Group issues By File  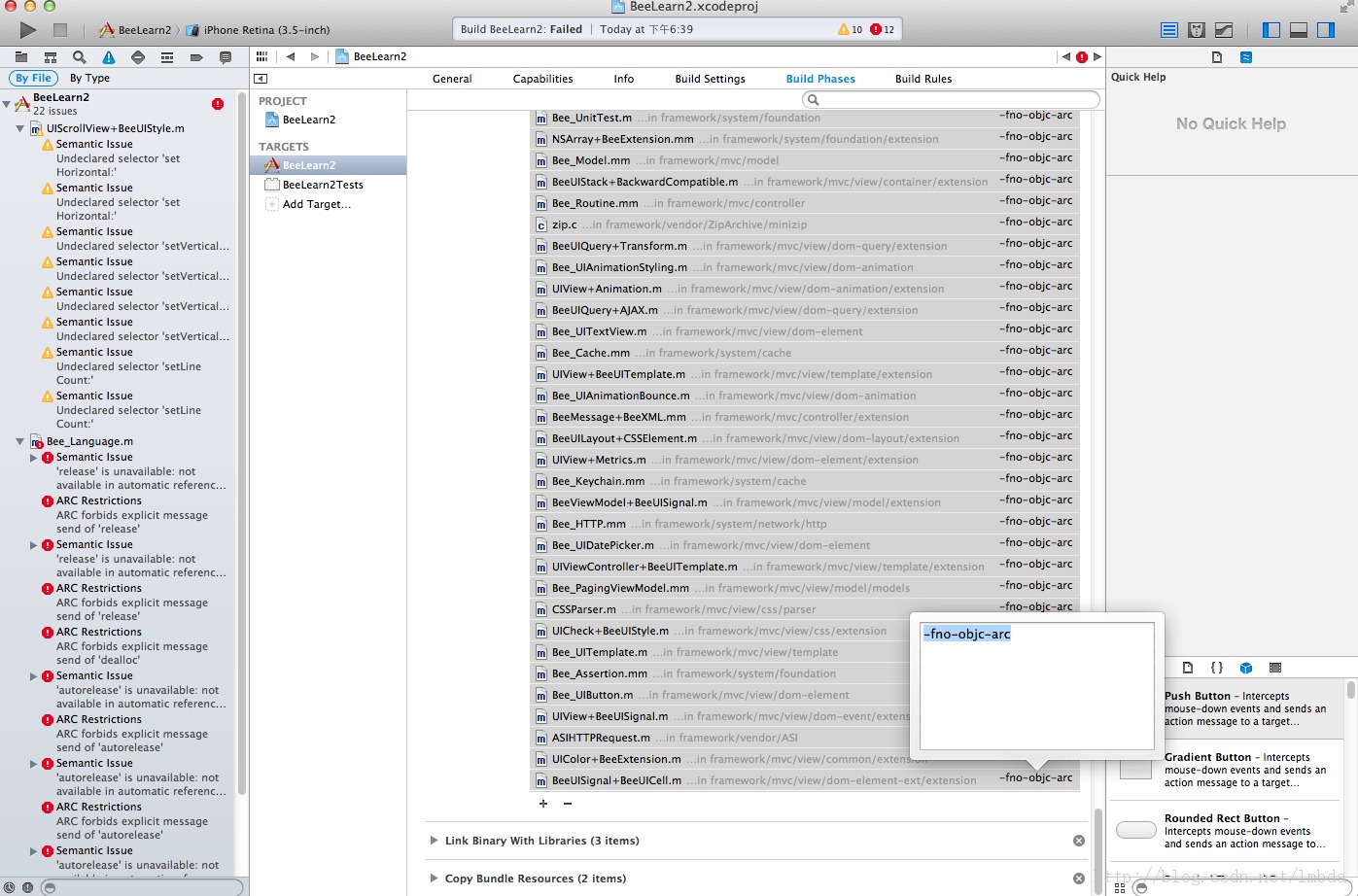pyautogui.click(x=33, y=78)
